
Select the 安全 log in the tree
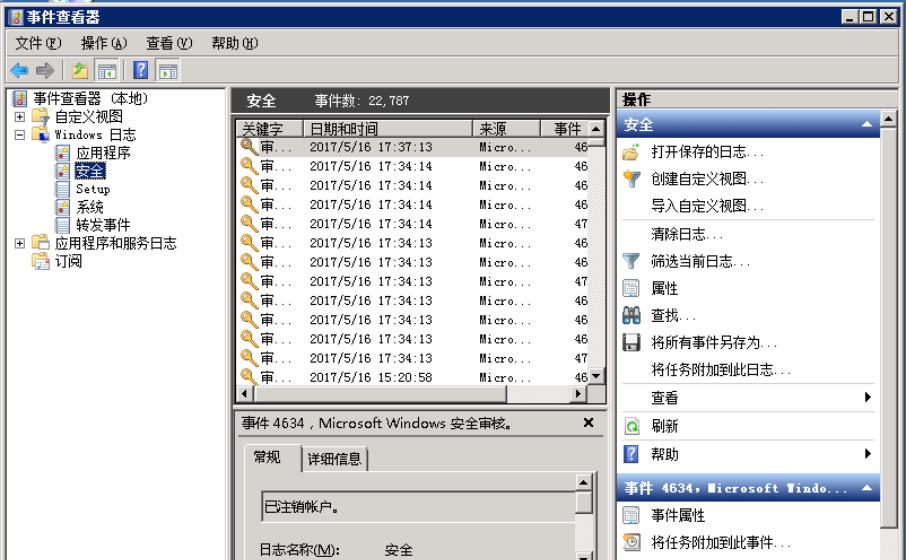point(90,171)
